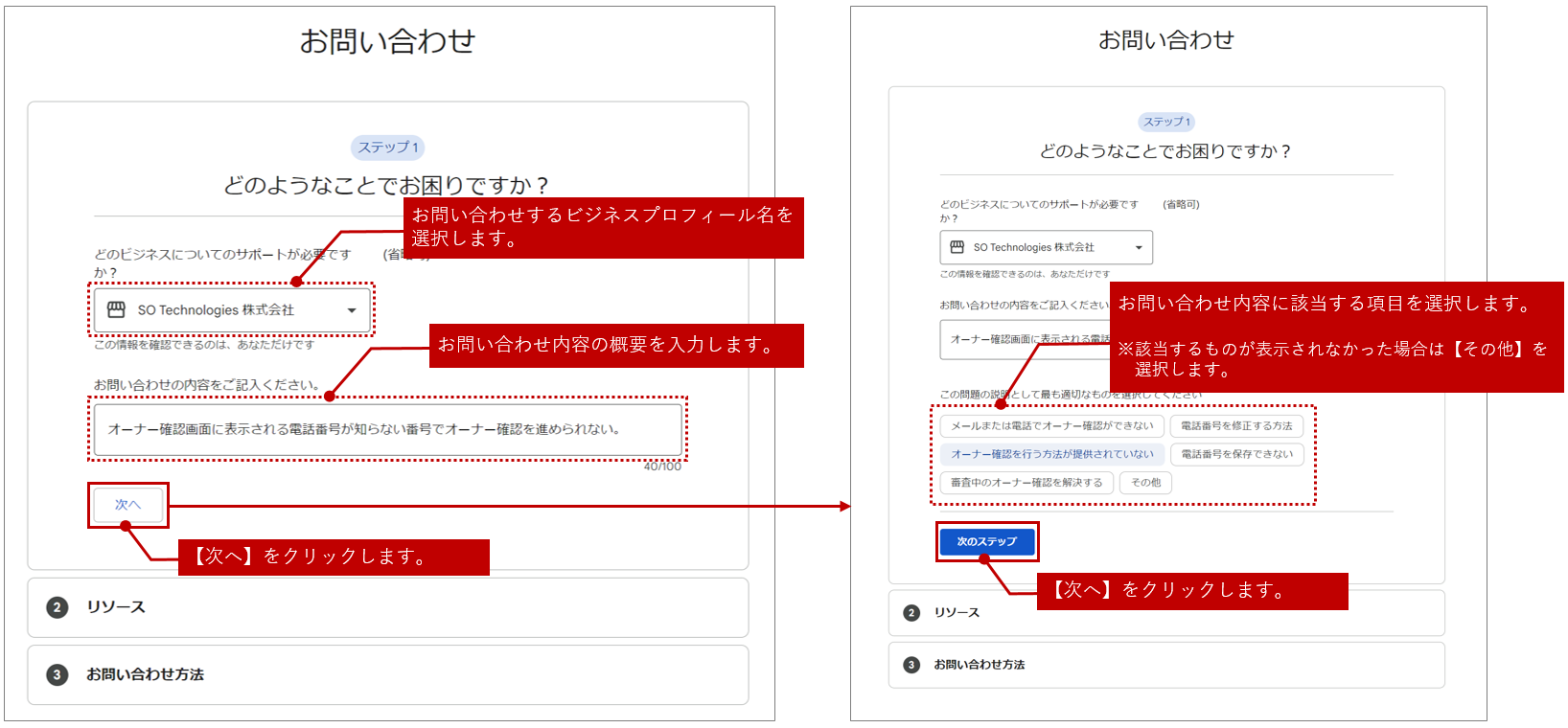Click step 3 circle icon in left panel
The width and height of the screenshot is (1568, 728).
click(58, 674)
